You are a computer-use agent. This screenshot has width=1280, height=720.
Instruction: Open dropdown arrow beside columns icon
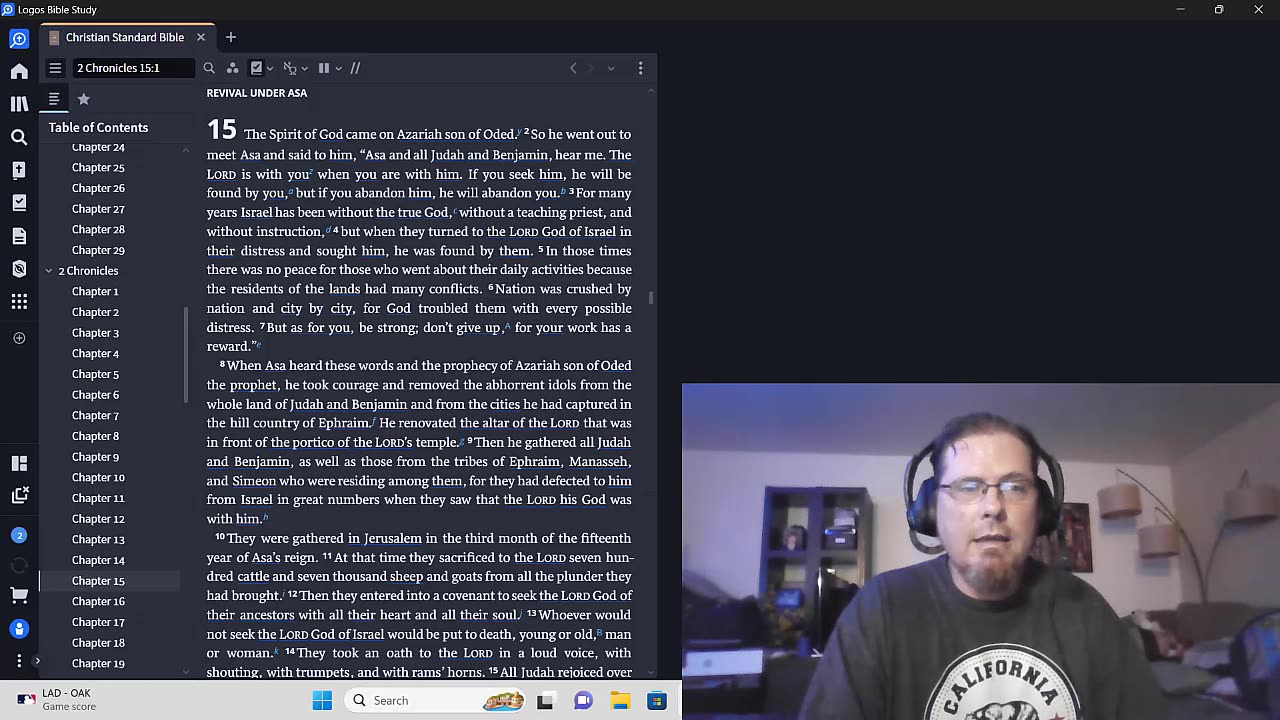[339, 69]
